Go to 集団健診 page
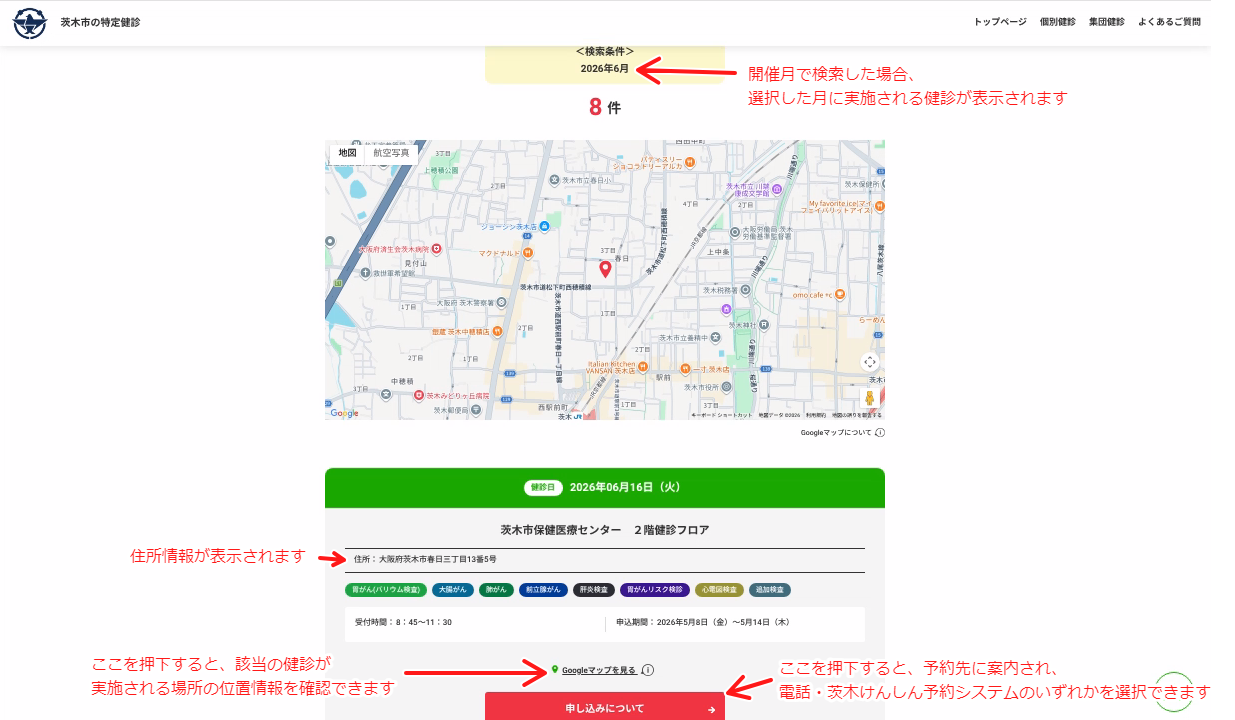 [1106, 22]
